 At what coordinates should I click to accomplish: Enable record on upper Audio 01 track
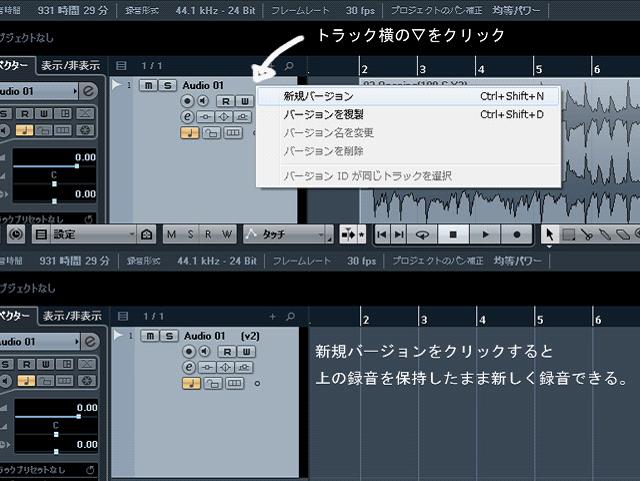tap(188, 101)
